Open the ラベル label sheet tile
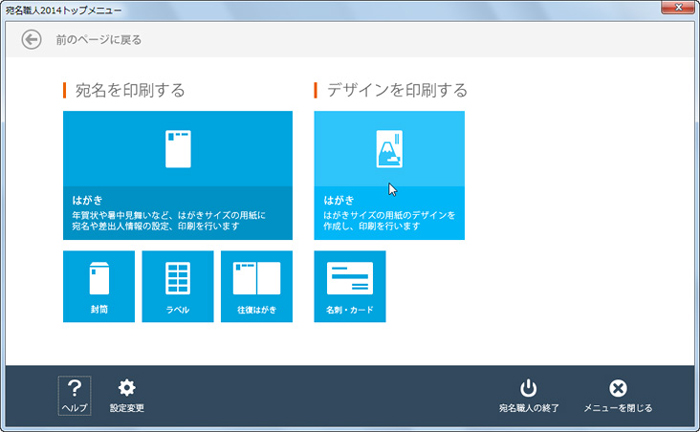Viewport: 700px width, 432px height. pyautogui.click(x=177, y=286)
